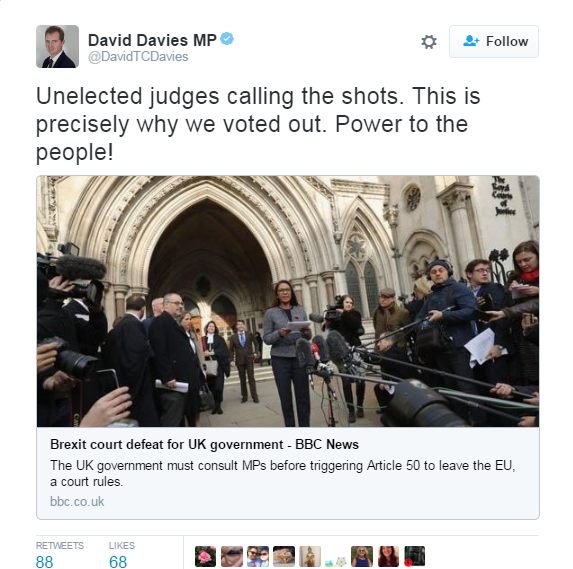Click the fourth liker avatar with food image
Screen dimensions: 573x569
click(284, 557)
